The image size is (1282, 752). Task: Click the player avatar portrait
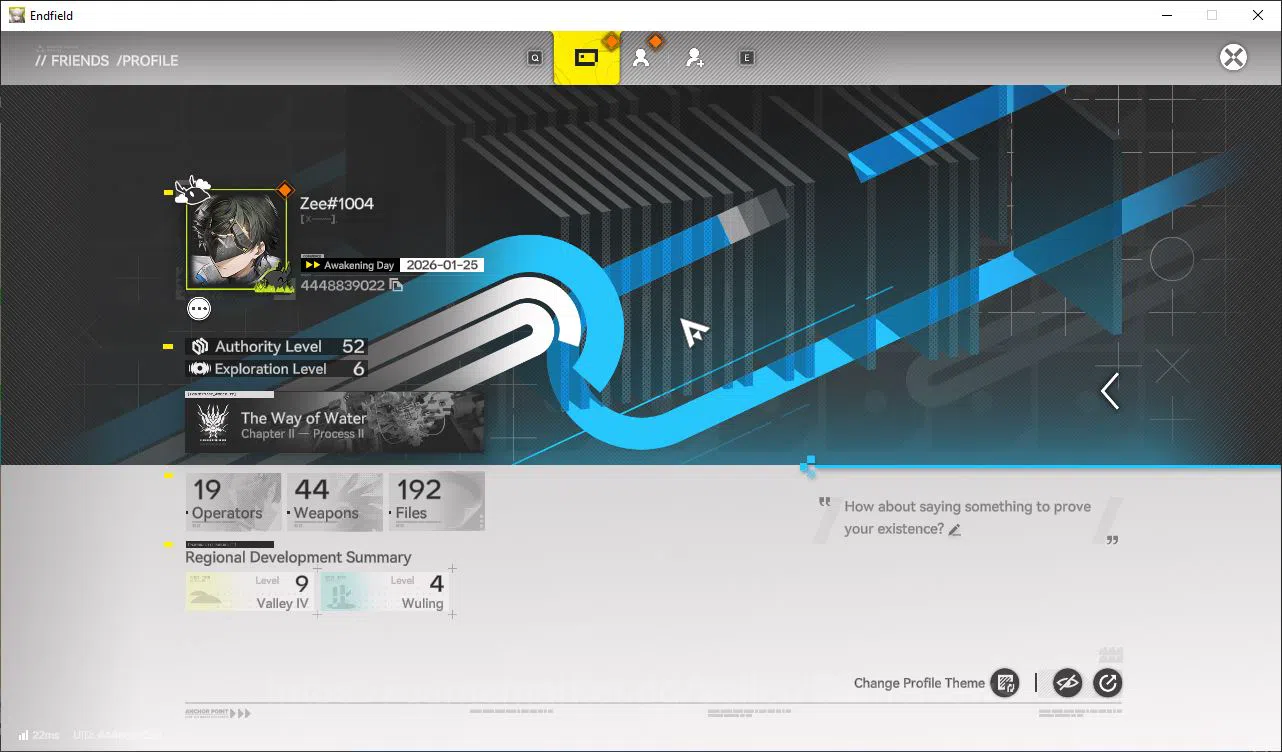coord(237,240)
